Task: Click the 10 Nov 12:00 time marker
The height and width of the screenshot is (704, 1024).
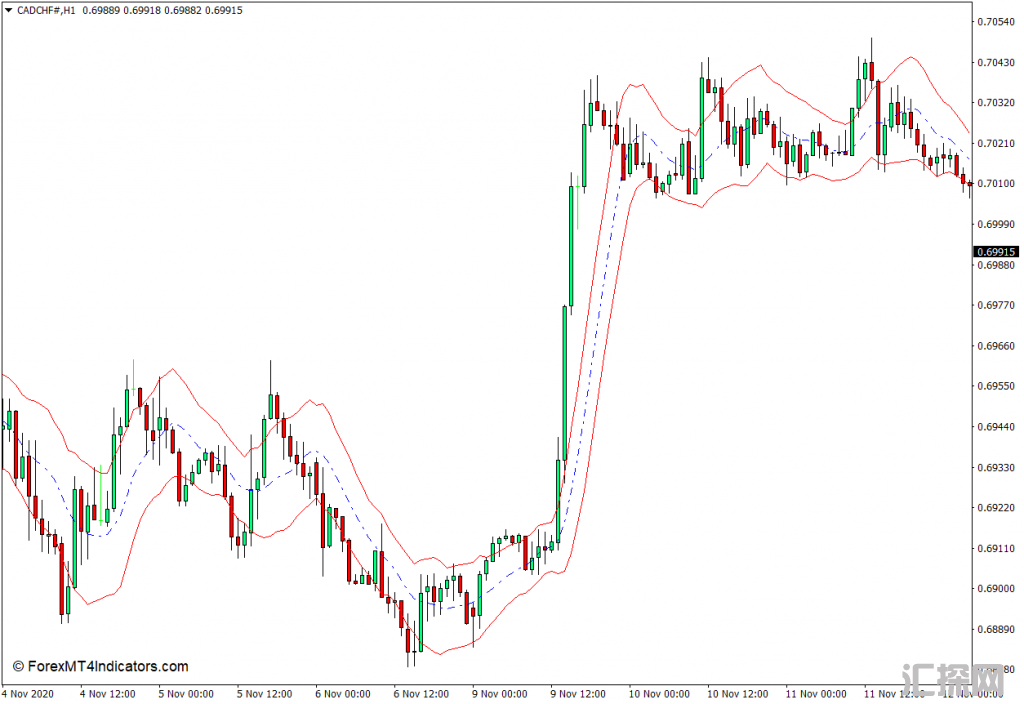Action: click(x=737, y=694)
